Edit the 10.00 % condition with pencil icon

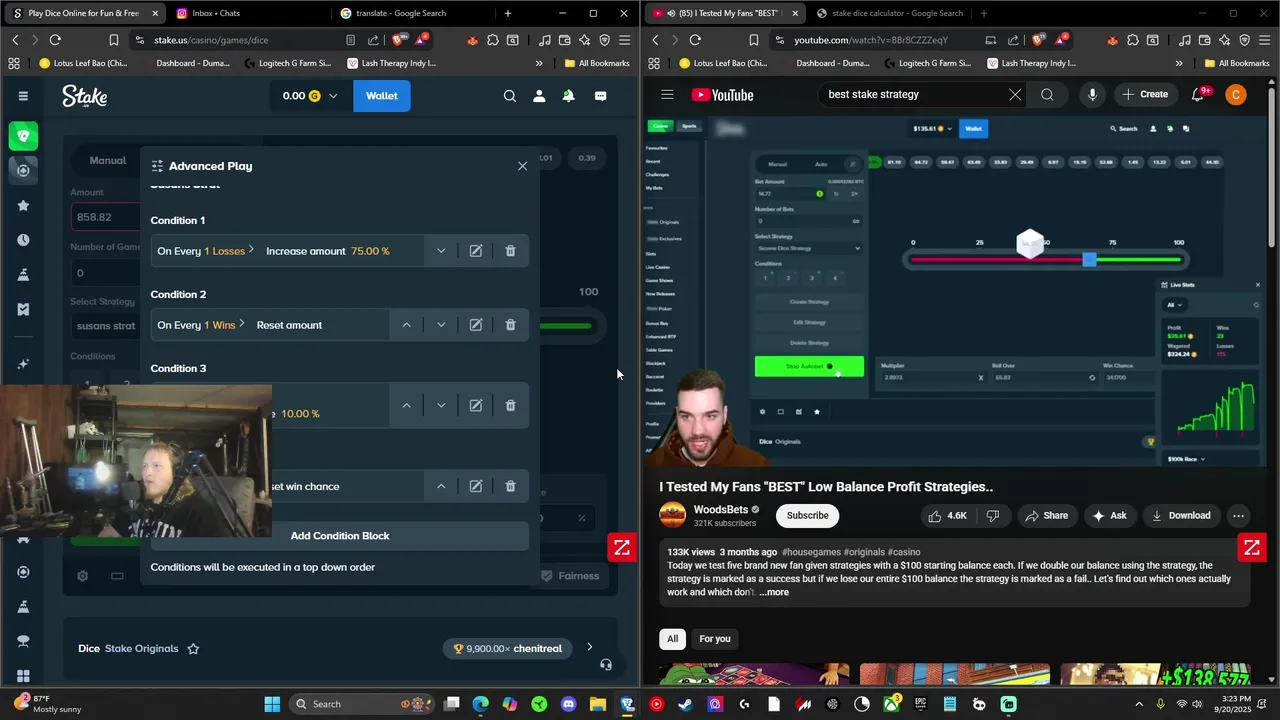(x=476, y=405)
